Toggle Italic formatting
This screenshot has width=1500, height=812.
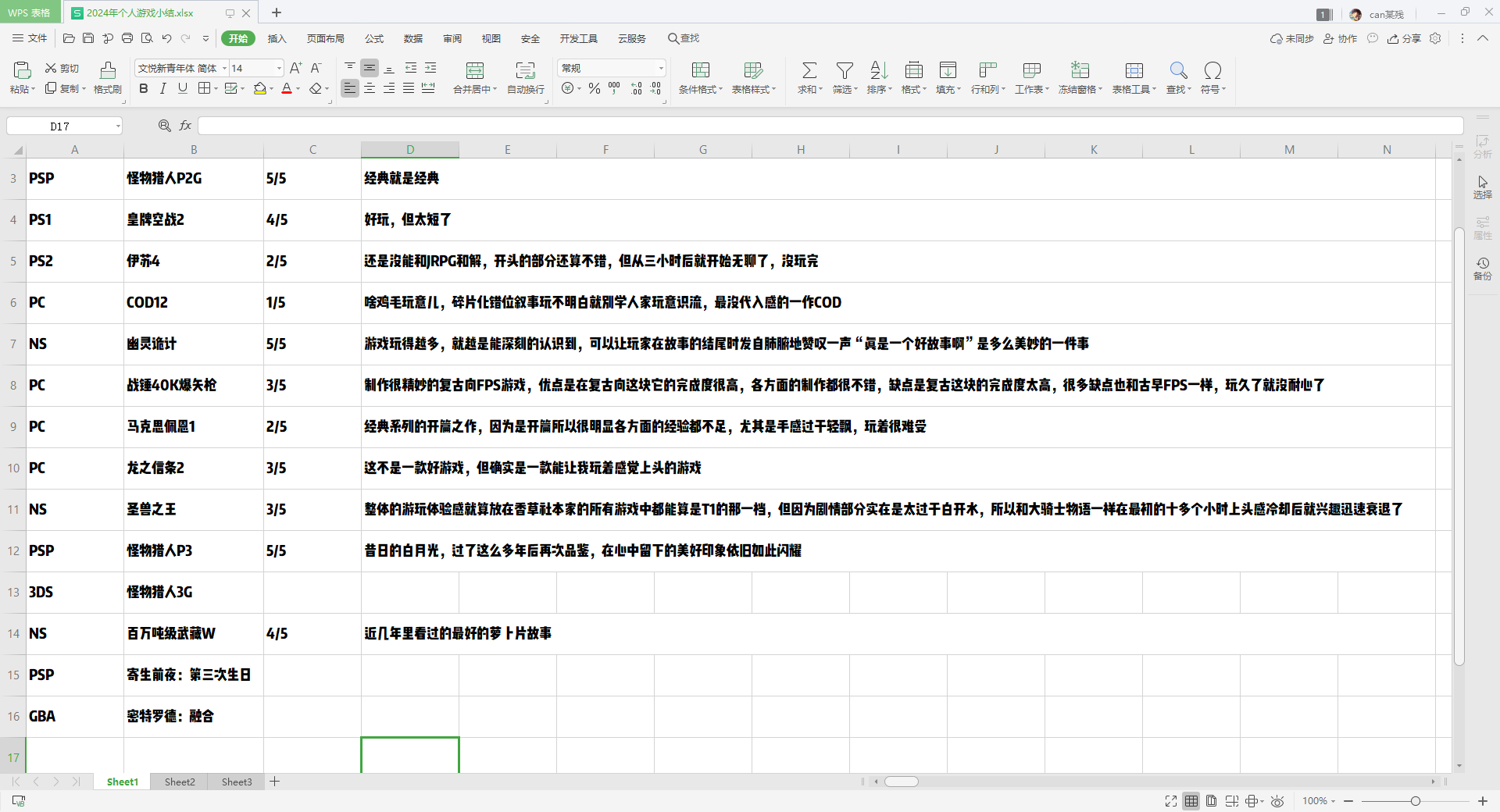[162, 89]
